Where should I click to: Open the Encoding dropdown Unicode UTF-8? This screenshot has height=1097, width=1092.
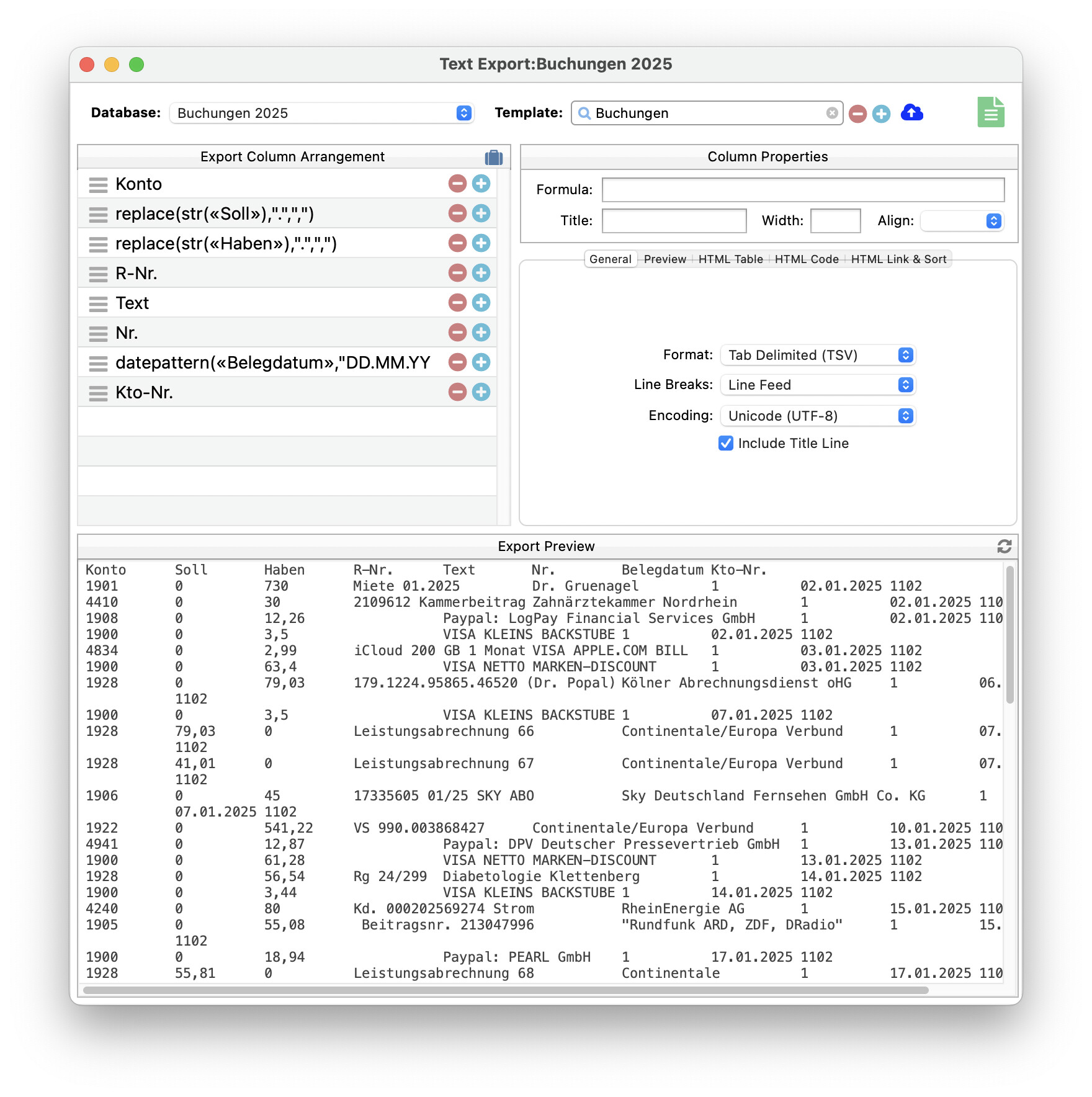pos(818,416)
